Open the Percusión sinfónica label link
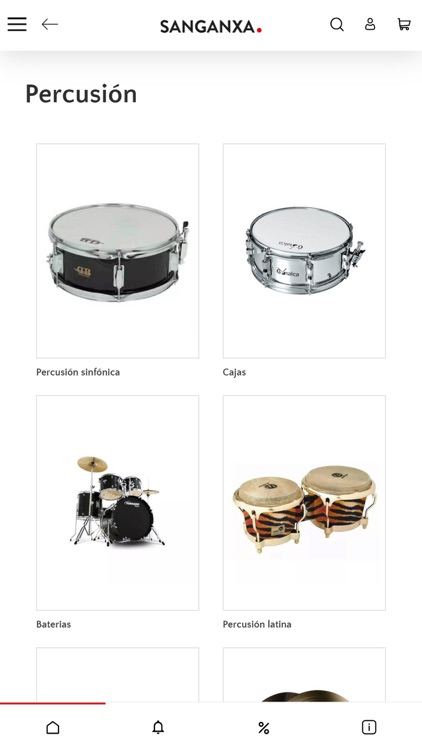422x750 pixels. tap(78, 372)
